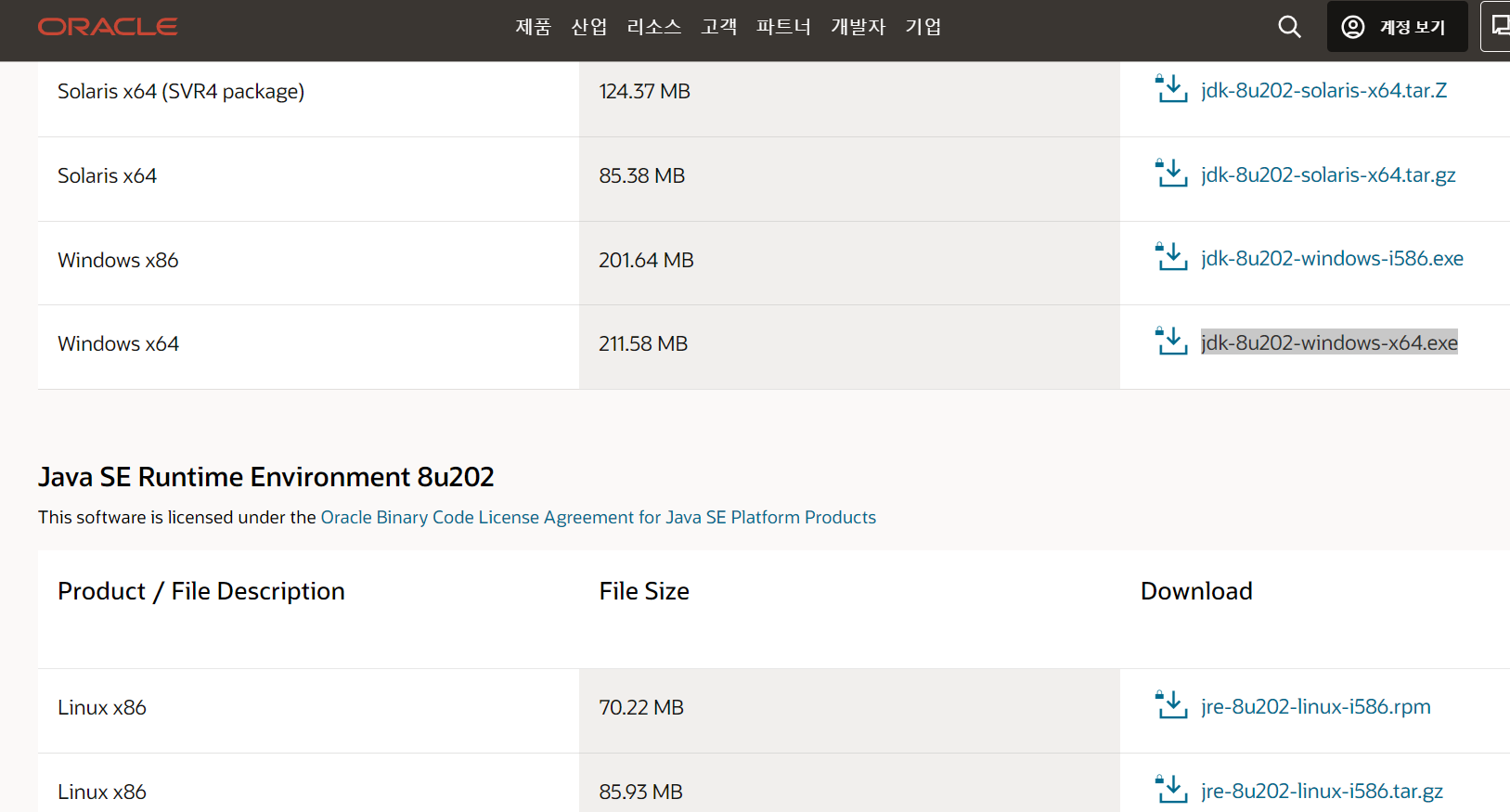Open the search magnifier icon

1289,27
